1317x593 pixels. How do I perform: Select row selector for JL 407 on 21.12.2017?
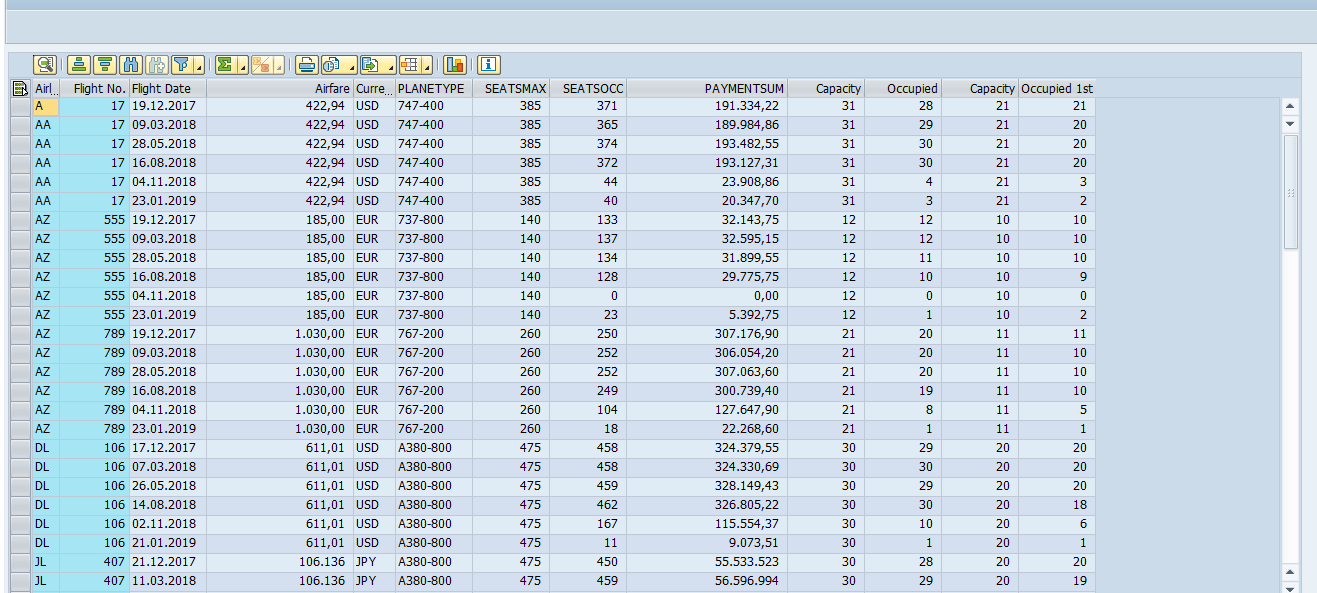(20, 562)
